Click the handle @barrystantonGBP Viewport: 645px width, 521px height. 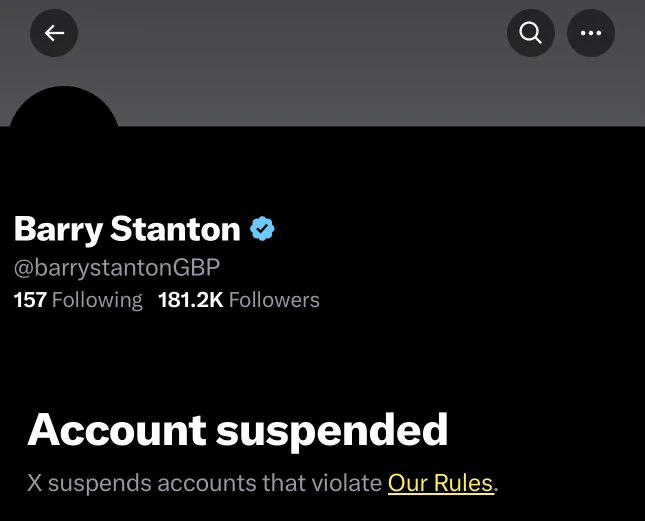117,268
